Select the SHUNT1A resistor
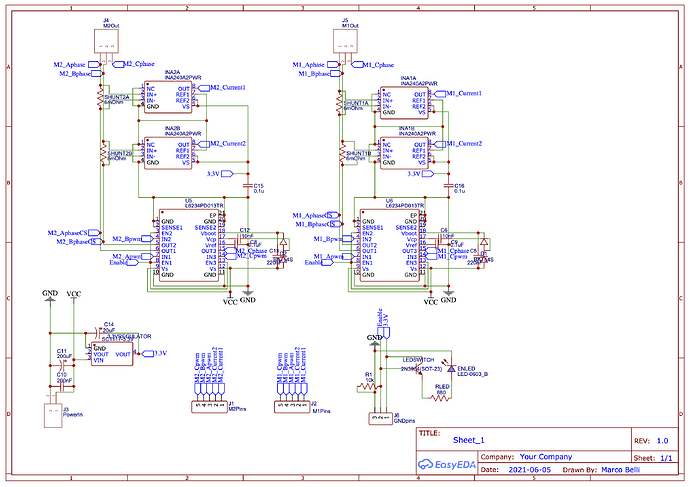The height and width of the screenshot is (487, 690). coord(339,103)
